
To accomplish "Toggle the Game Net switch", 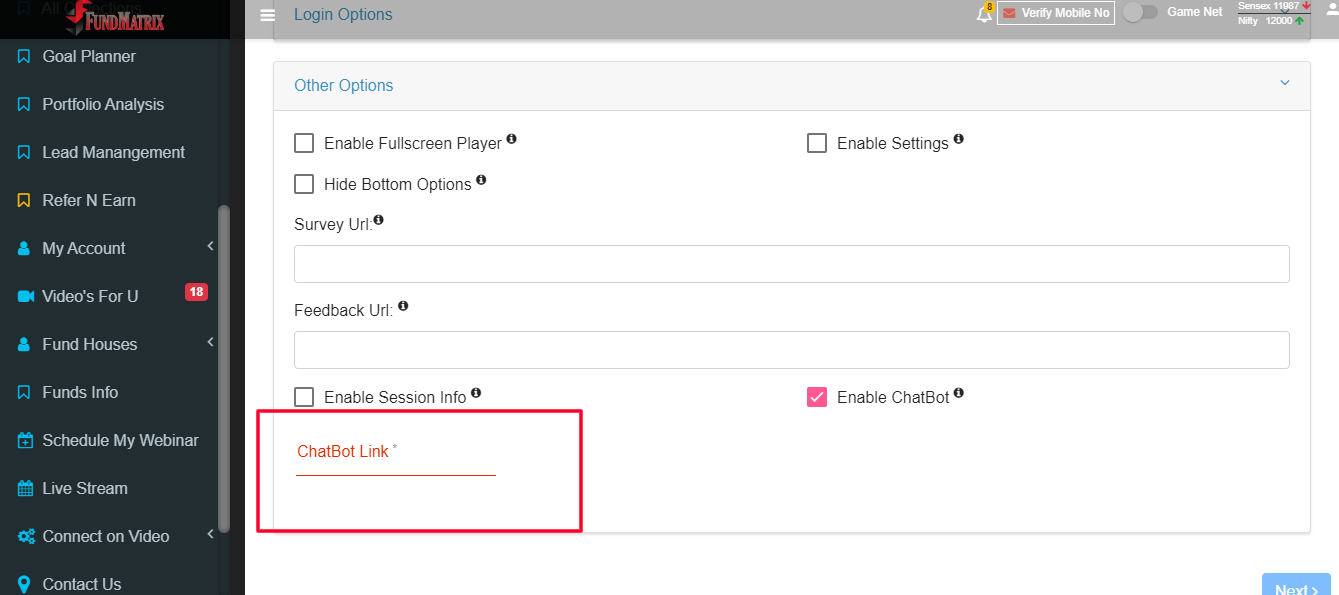I will tap(1140, 12).
